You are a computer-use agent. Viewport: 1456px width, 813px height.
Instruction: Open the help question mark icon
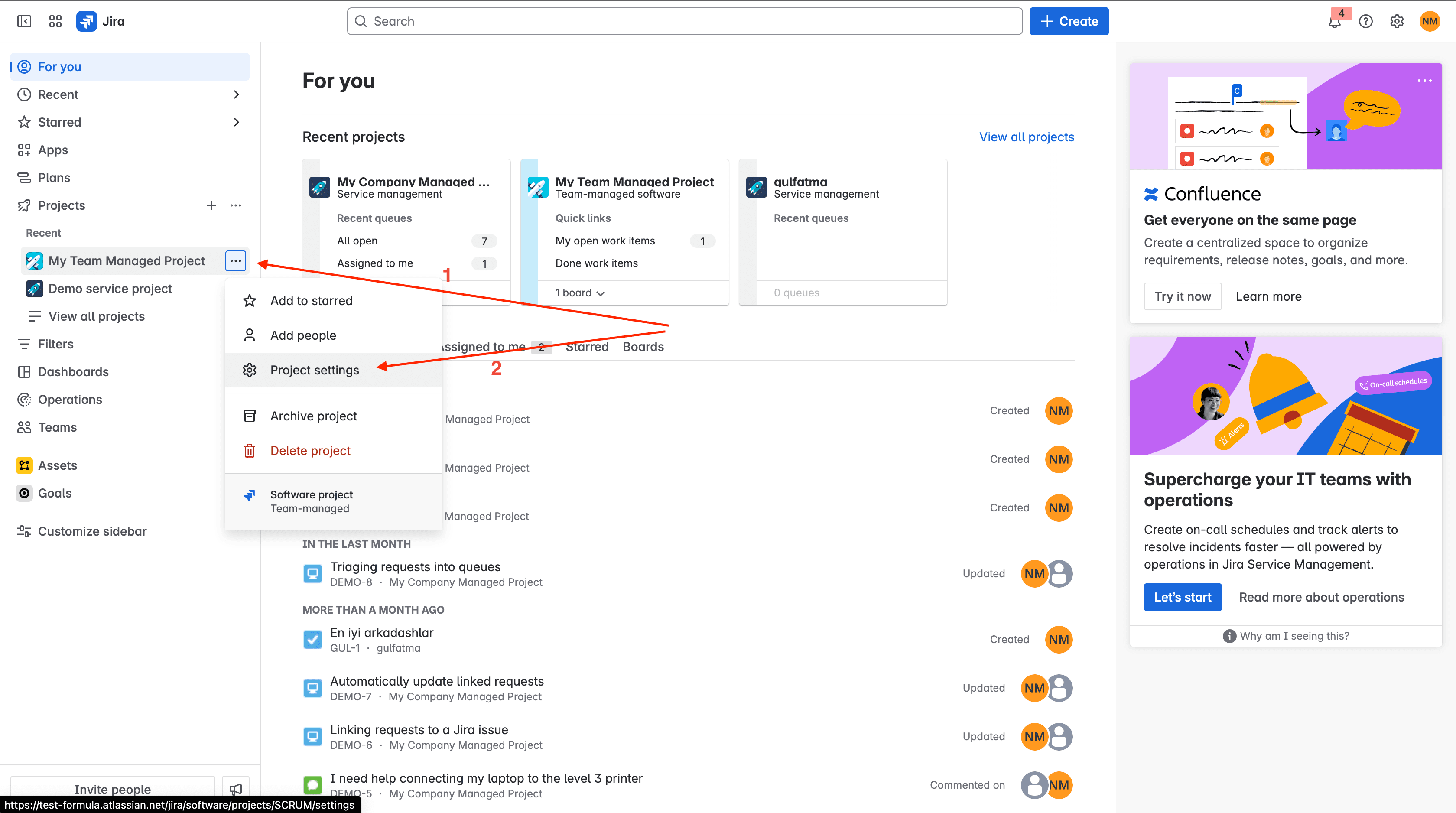pos(1365,22)
